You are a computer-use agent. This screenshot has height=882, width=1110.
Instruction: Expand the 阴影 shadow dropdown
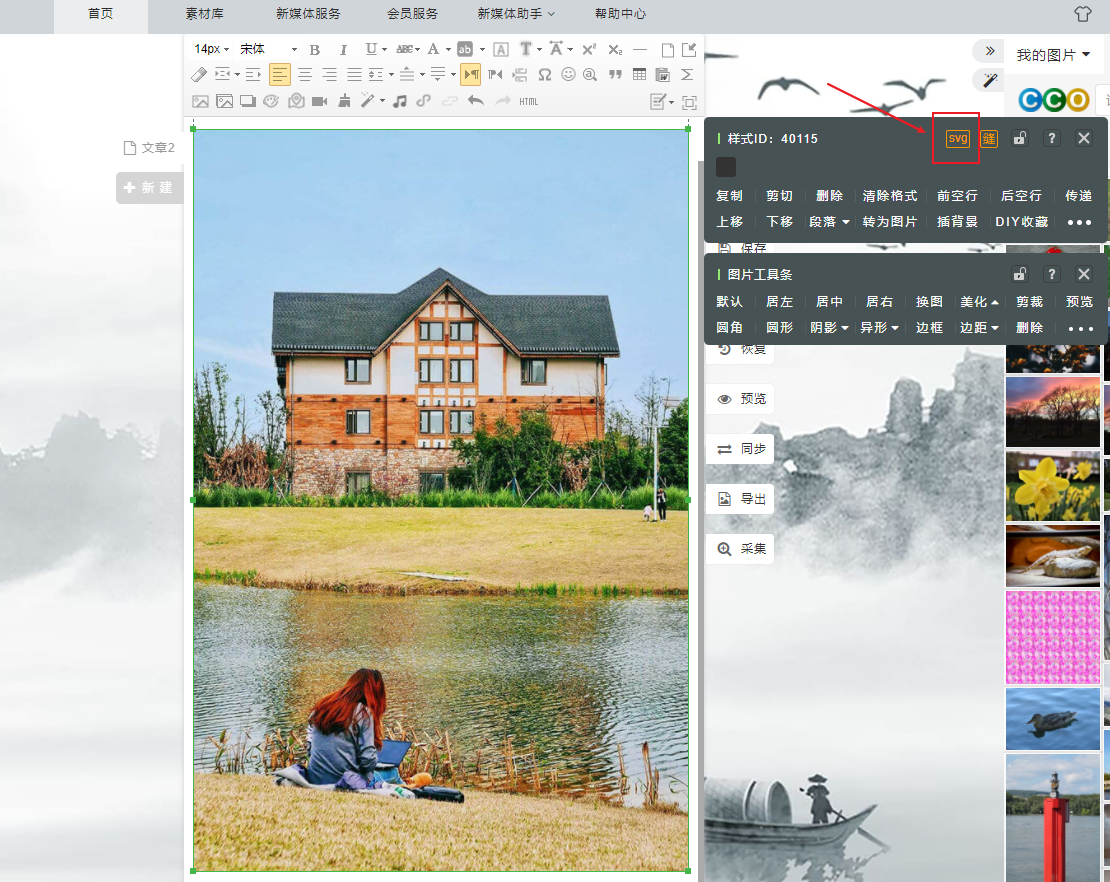pyautogui.click(x=829, y=328)
